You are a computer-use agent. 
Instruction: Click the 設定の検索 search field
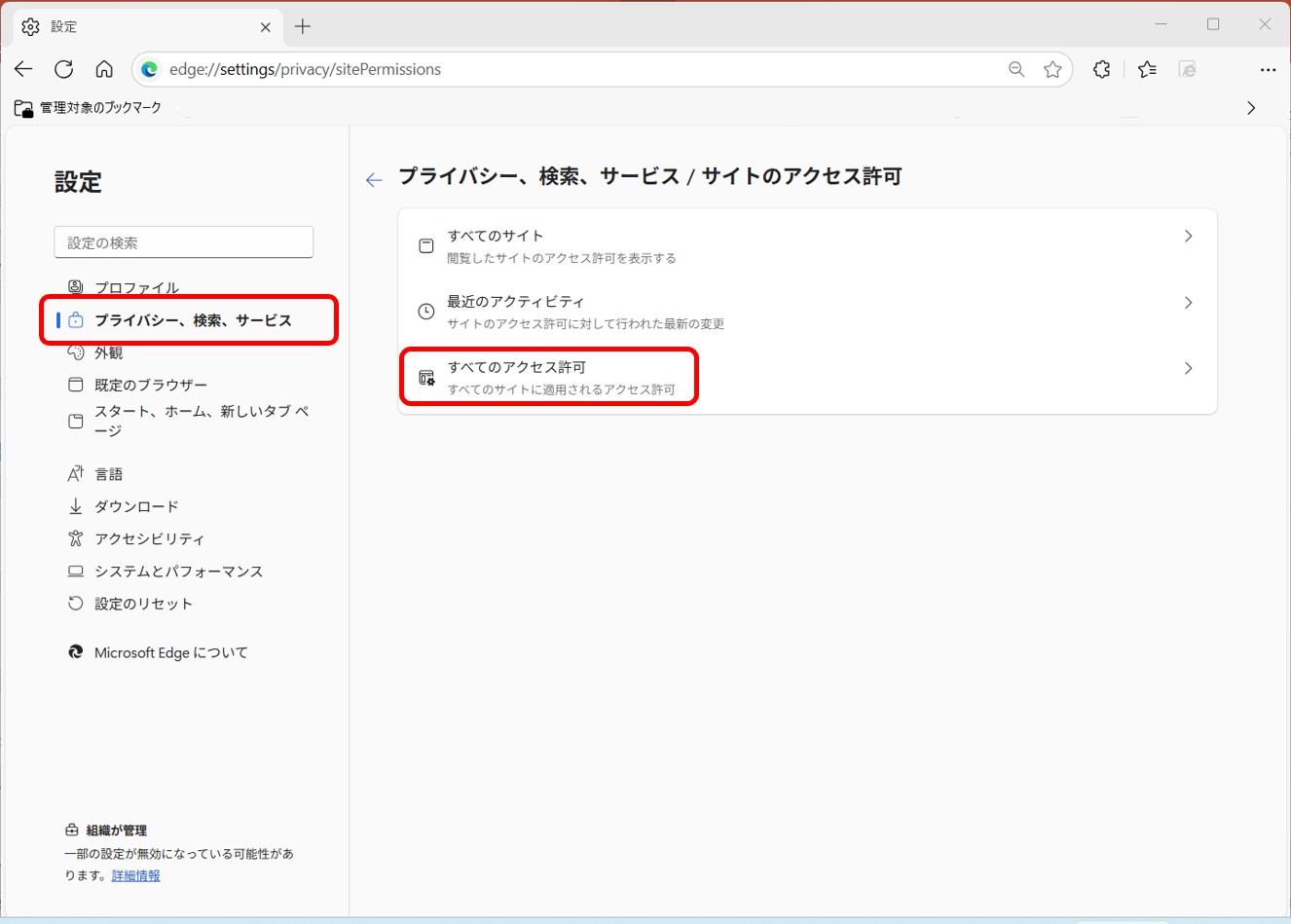[x=183, y=242]
